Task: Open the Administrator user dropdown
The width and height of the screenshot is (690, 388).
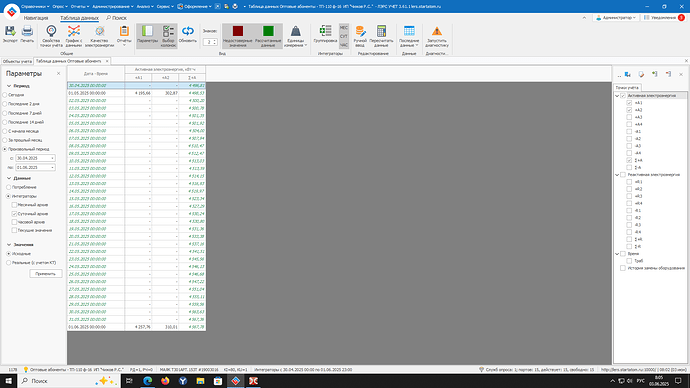Action: pyautogui.click(x=616, y=18)
